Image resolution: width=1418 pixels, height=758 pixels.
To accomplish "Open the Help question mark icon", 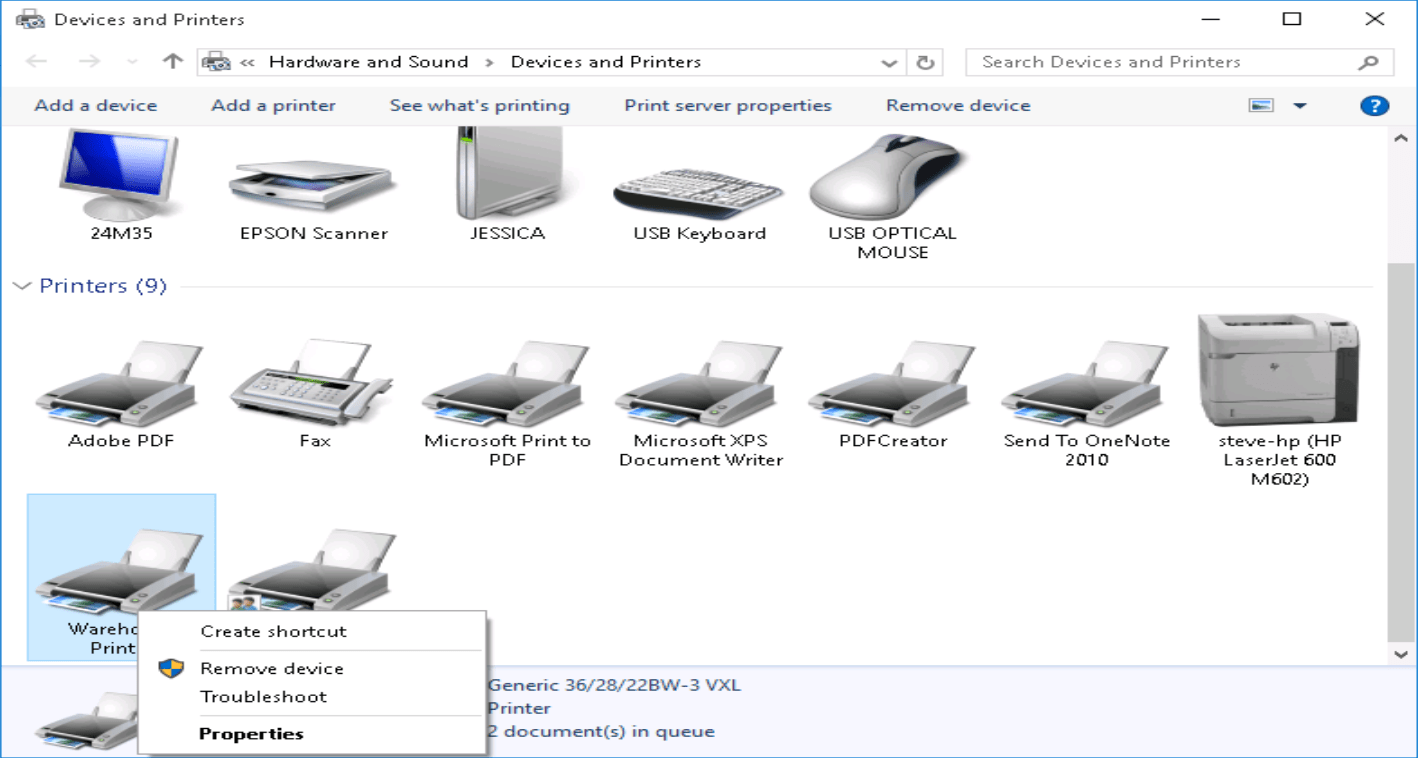I will pyautogui.click(x=1375, y=105).
